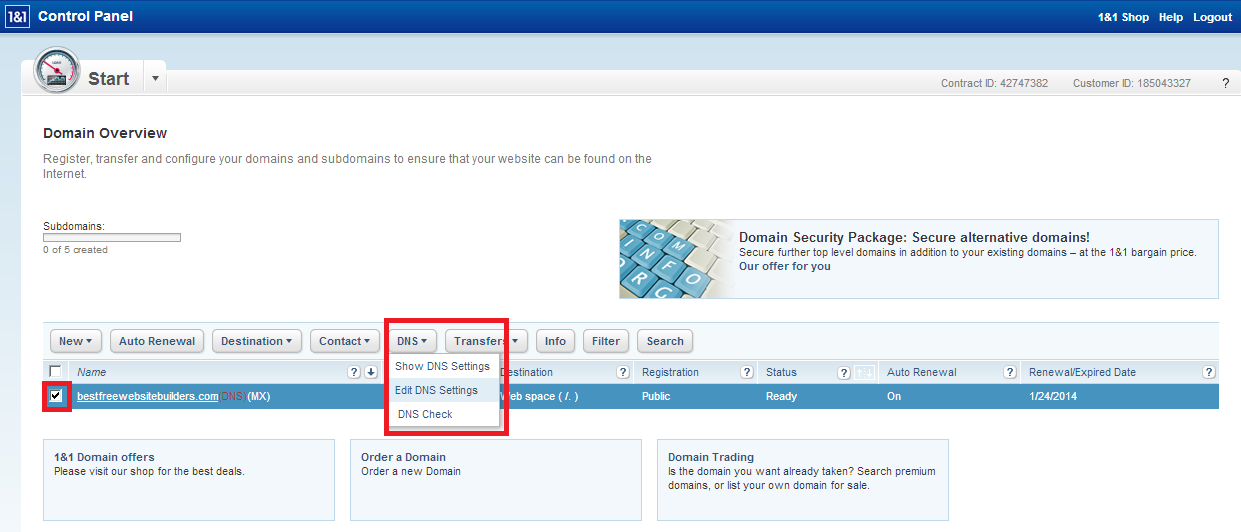
Task: Click the Status column help icon
Action: (843, 372)
